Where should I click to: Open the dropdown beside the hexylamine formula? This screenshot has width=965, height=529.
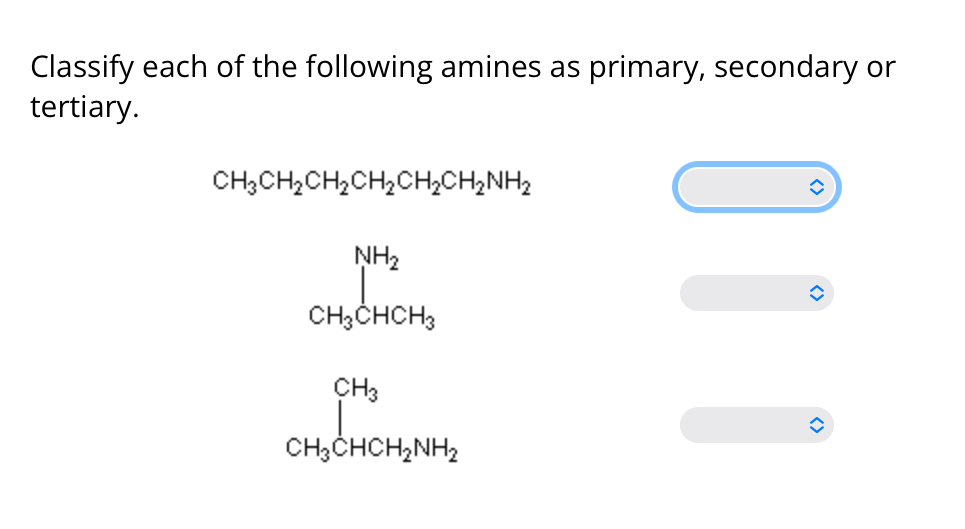(756, 187)
